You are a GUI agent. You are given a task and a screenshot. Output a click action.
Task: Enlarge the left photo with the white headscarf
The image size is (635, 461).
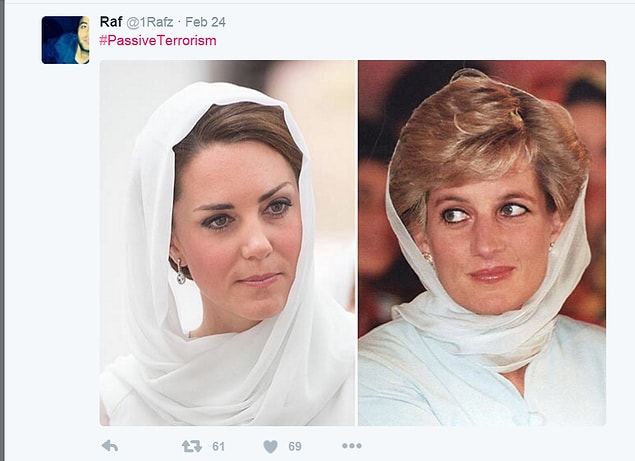tap(227, 243)
